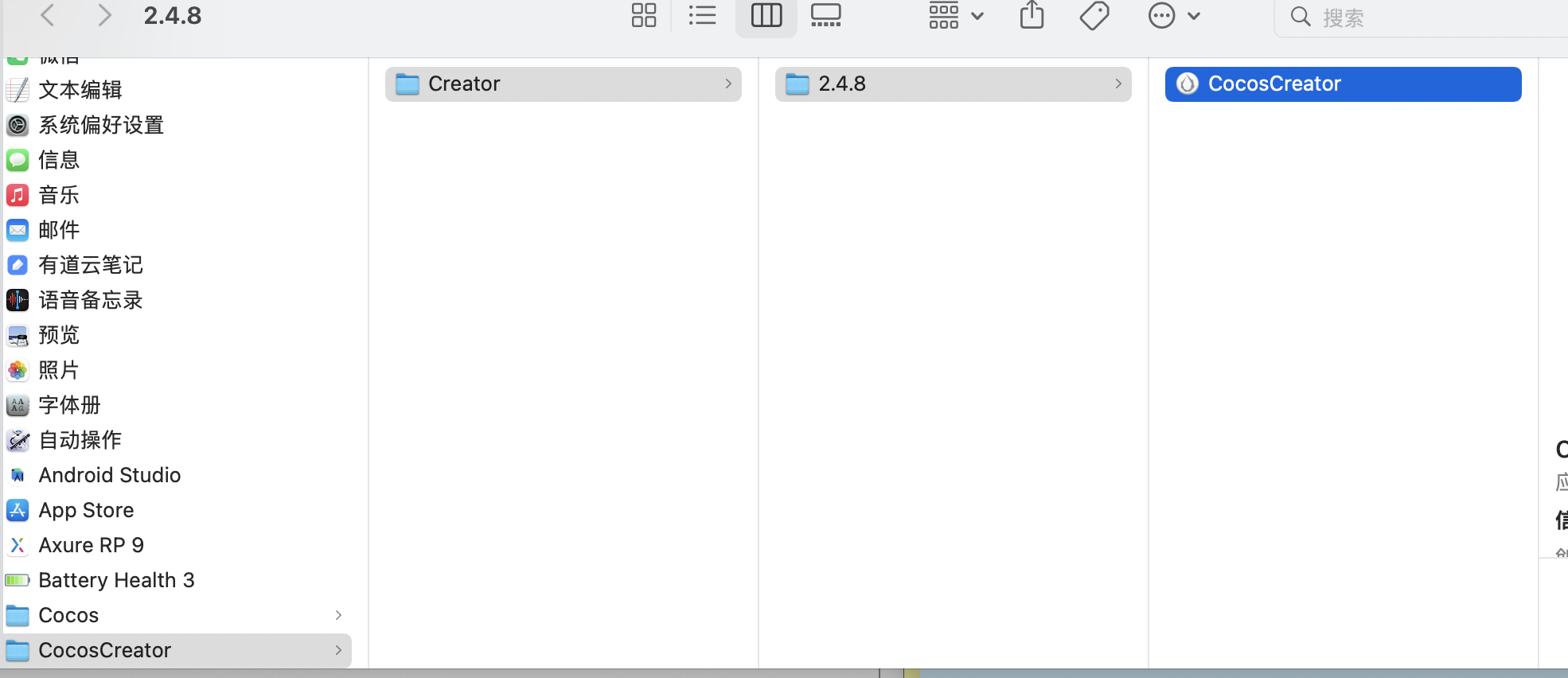Select the 文本编辑 label

[x=80, y=90]
